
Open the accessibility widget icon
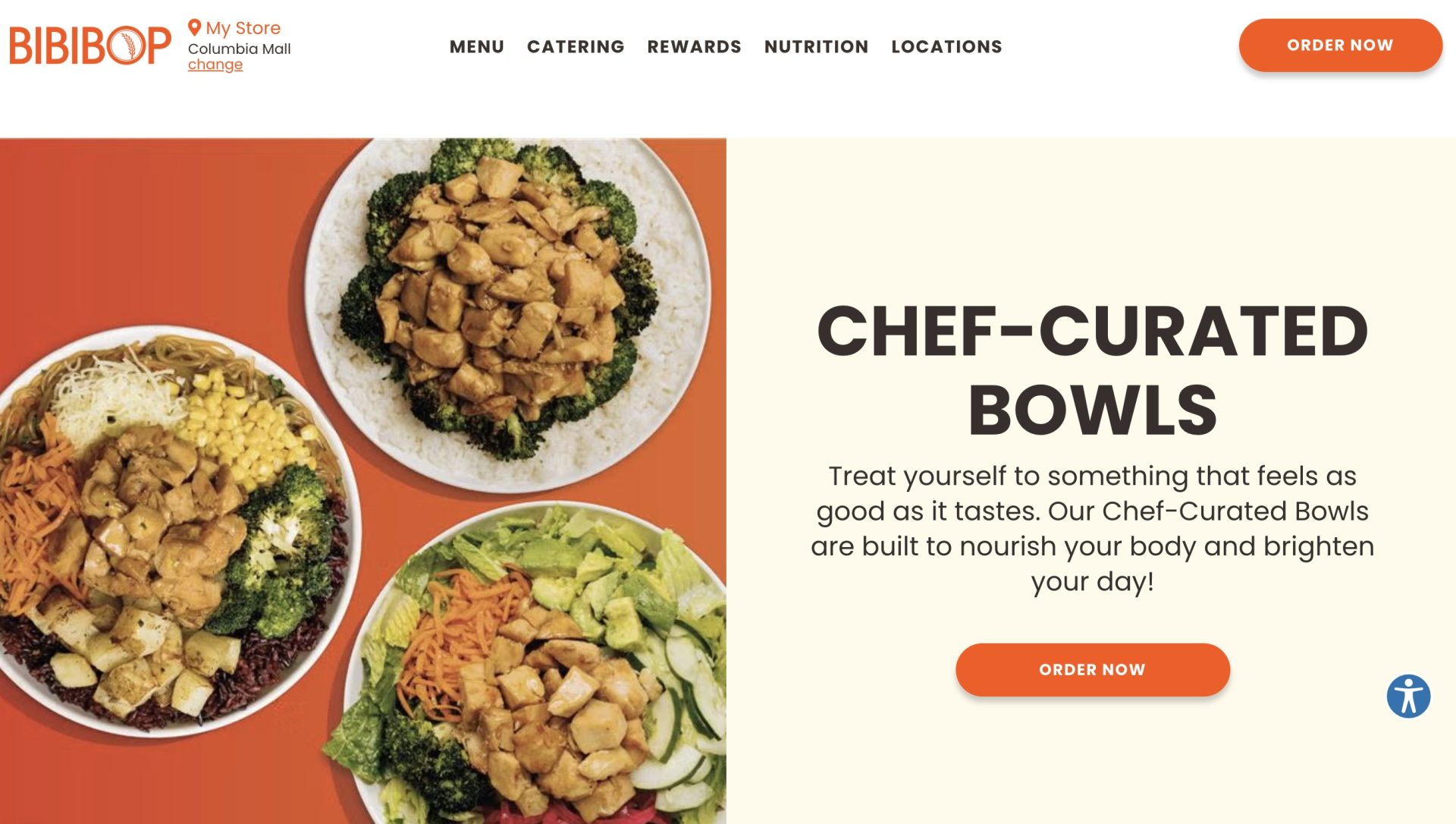coord(1408,696)
